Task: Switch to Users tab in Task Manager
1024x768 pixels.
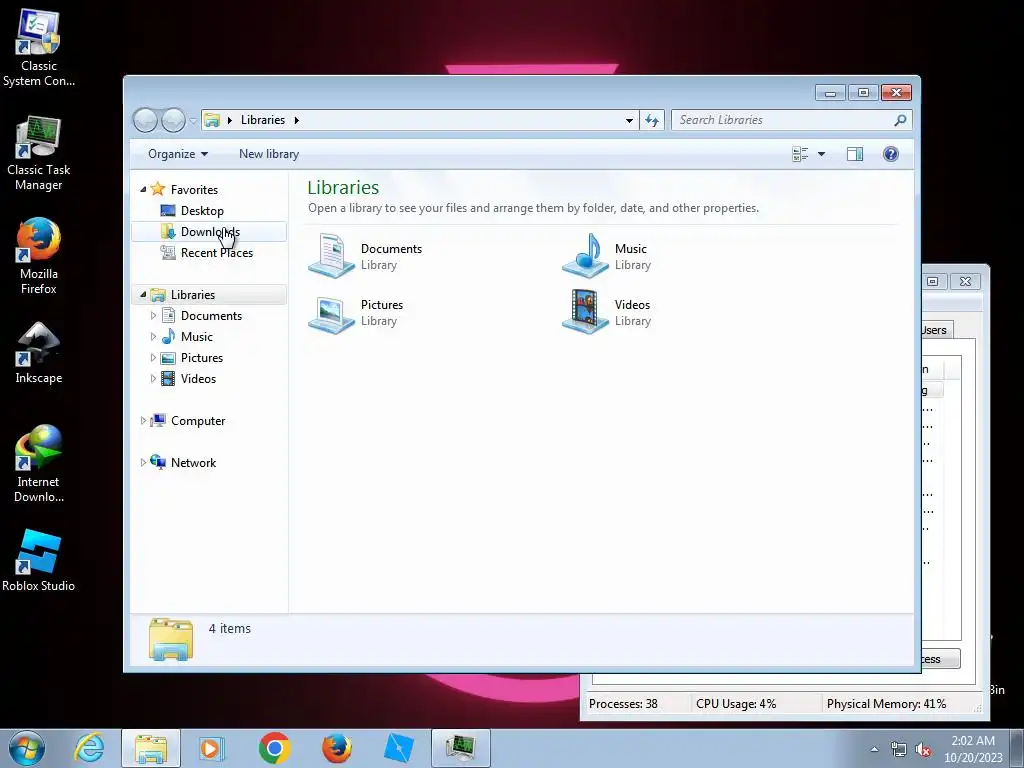Action: (x=936, y=330)
